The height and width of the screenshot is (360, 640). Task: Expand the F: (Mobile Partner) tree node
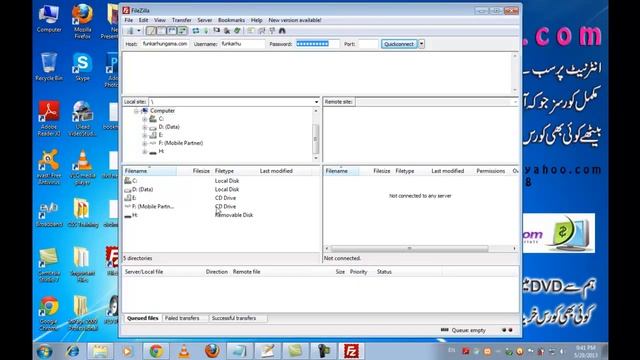tap(144, 144)
